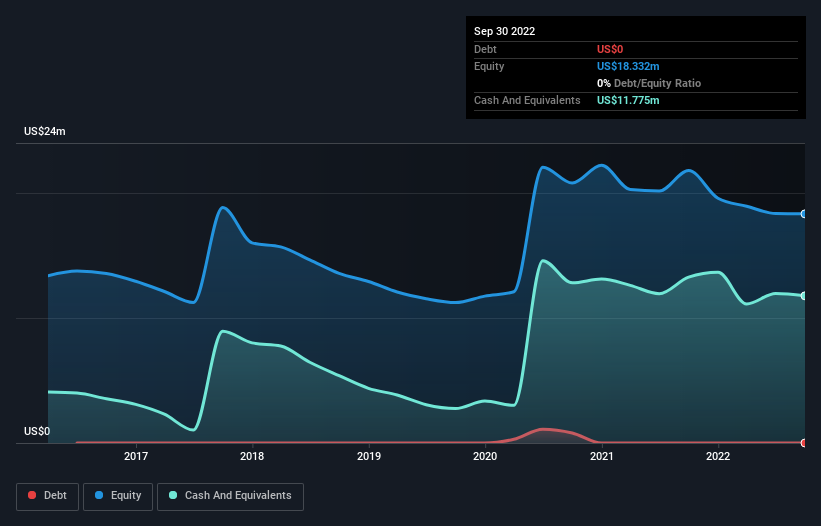Click the 2020 x-axis label
The image size is (821, 526).
pyautogui.click(x=485, y=456)
